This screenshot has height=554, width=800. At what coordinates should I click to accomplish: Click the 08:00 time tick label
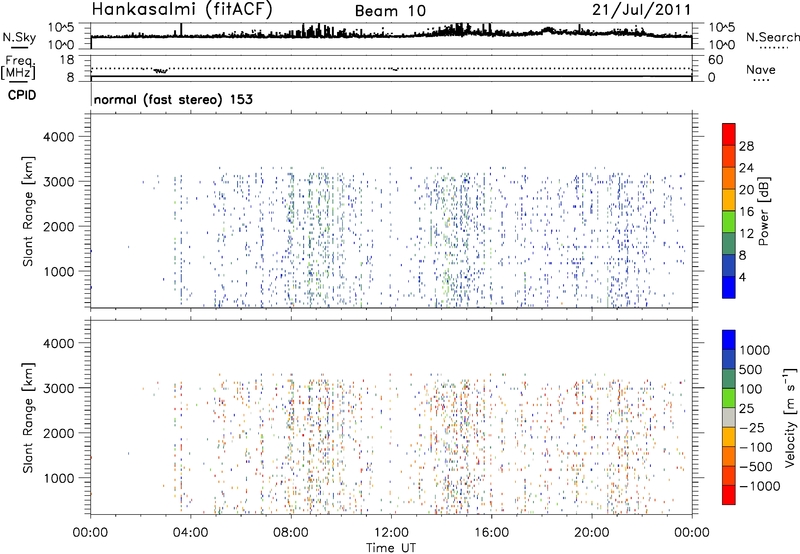click(x=291, y=533)
